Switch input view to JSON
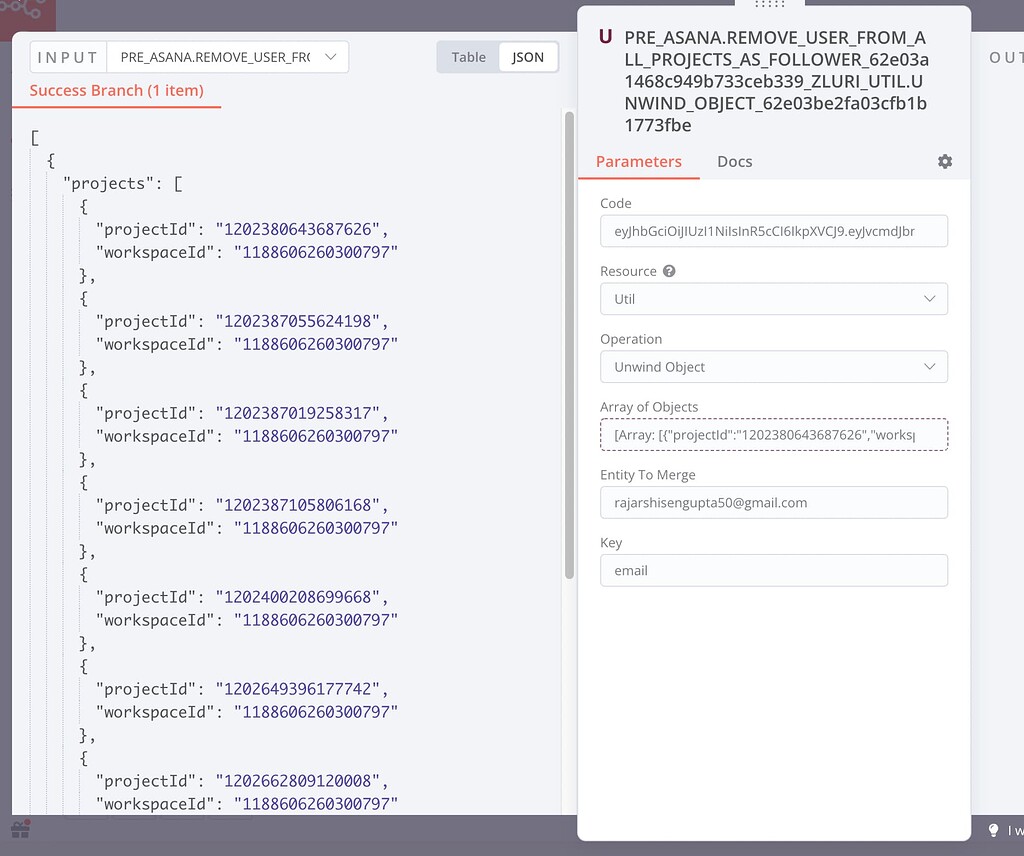 click(x=528, y=57)
